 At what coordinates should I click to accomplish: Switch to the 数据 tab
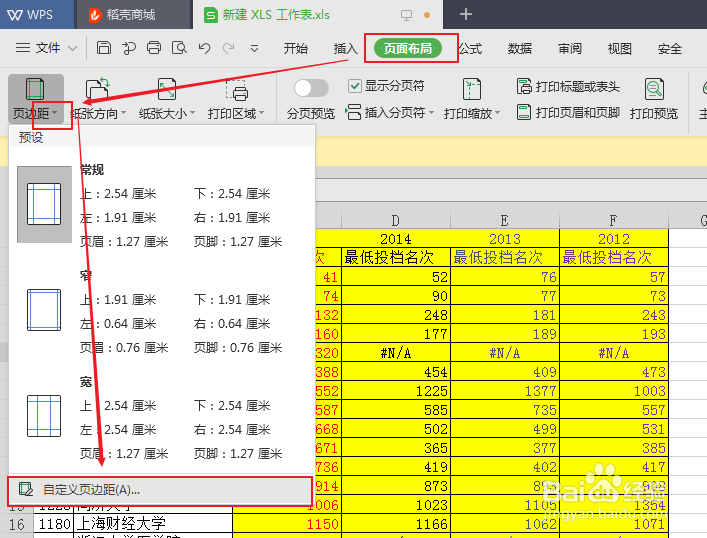pos(519,48)
